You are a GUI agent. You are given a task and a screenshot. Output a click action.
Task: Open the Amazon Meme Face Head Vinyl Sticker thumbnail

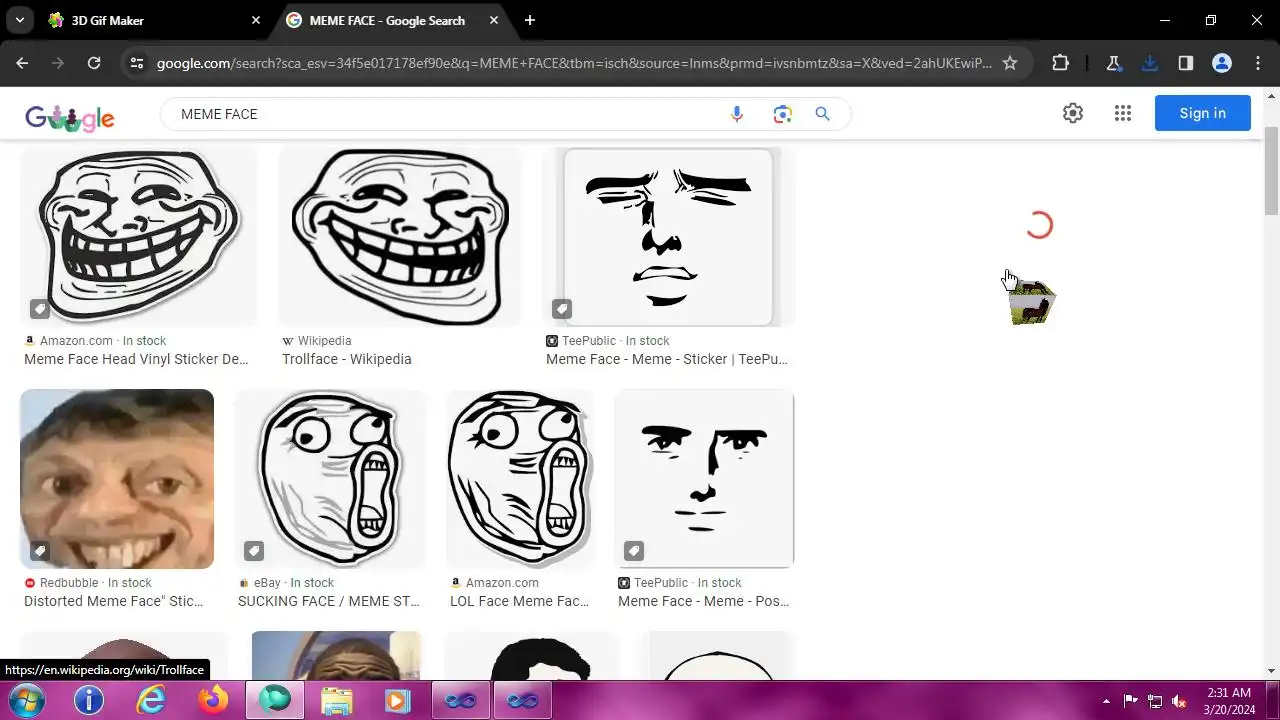pyautogui.click(x=139, y=237)
